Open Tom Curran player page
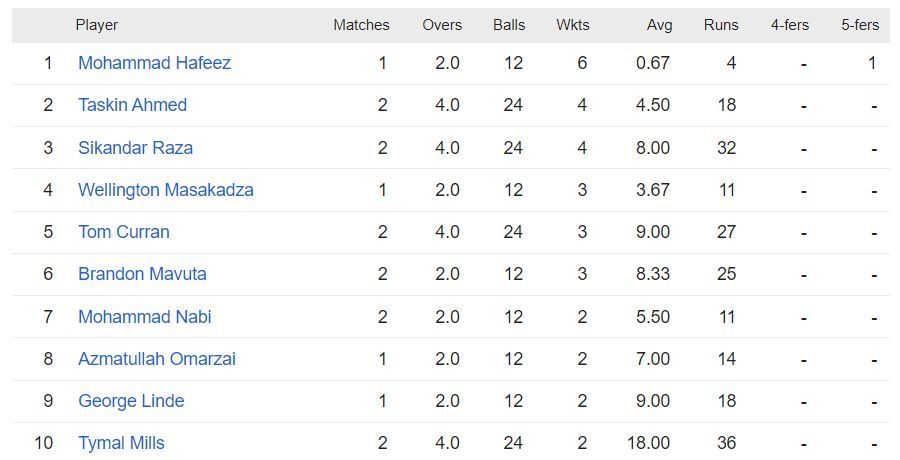This screenshot has width=900, height=460. [123, 232]
